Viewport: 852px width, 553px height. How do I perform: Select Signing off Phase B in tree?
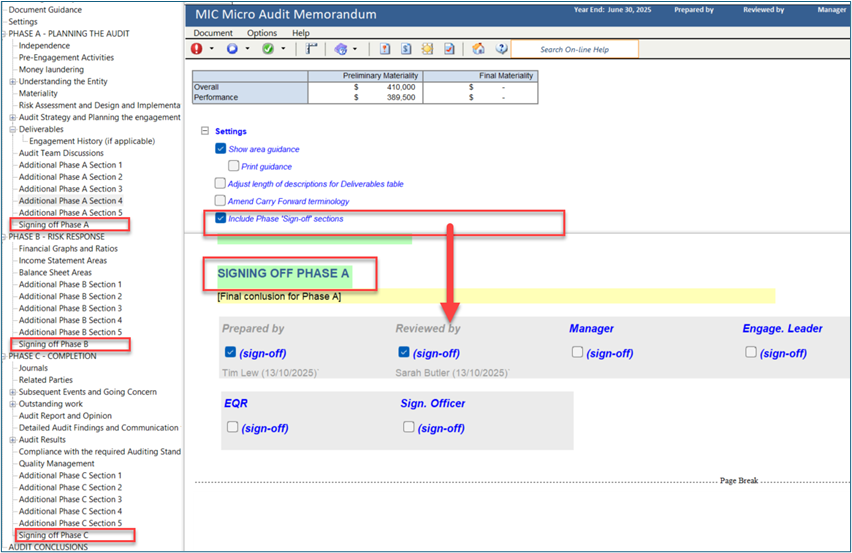[x=53, y=344]
